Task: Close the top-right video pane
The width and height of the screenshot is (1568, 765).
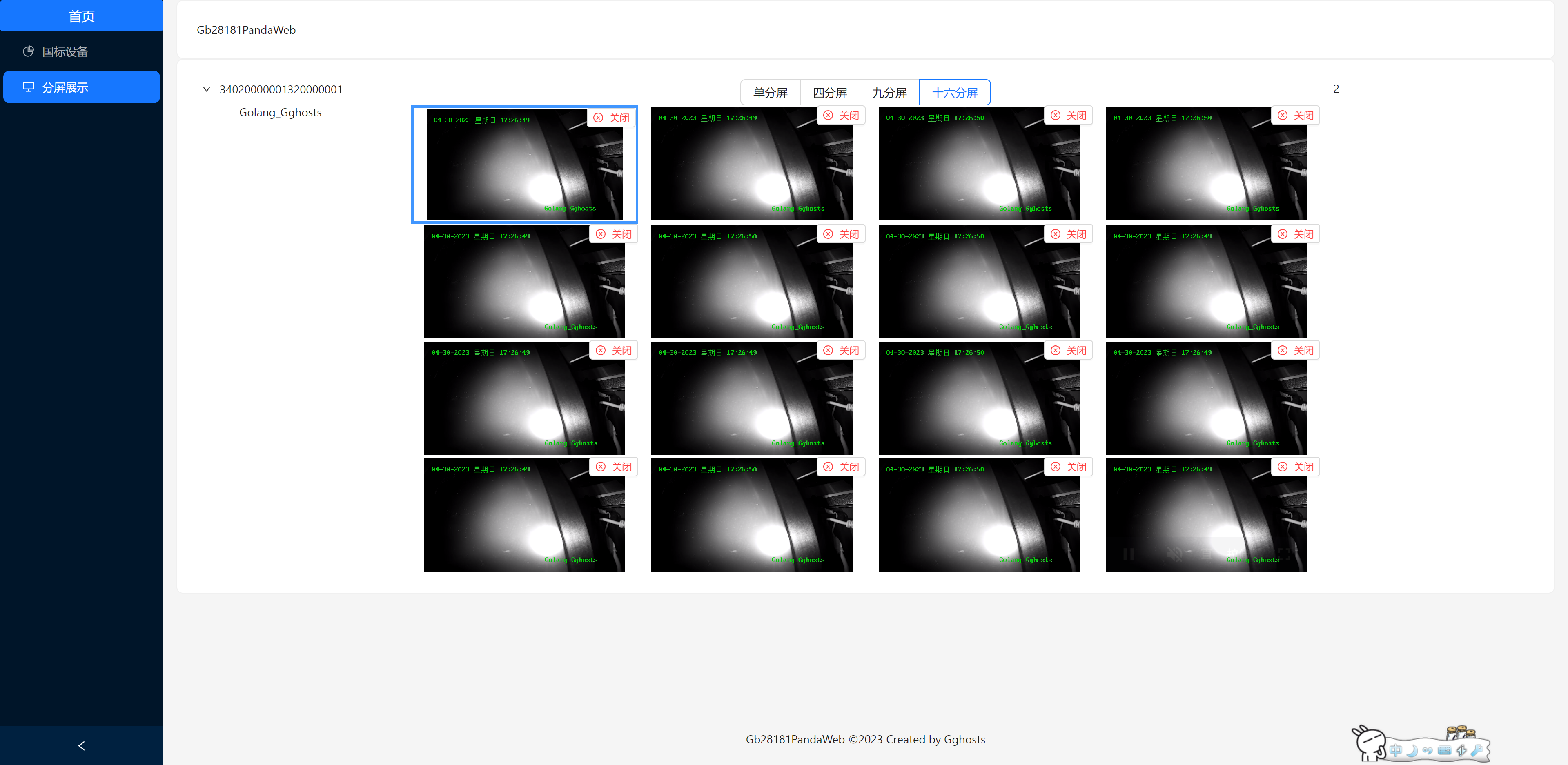Action: [1295, 115]
